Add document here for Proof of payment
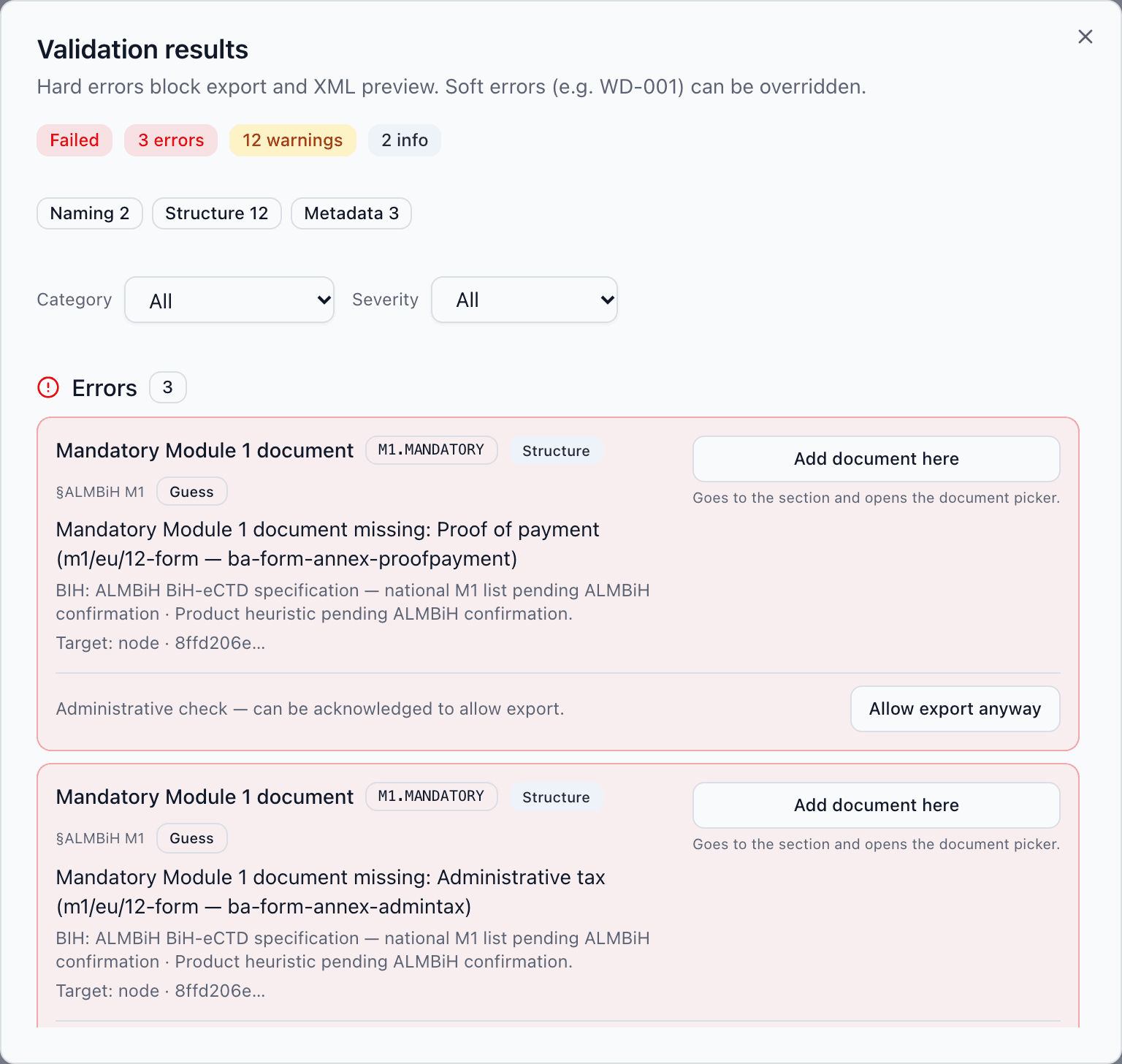 [x=877, y=459]
